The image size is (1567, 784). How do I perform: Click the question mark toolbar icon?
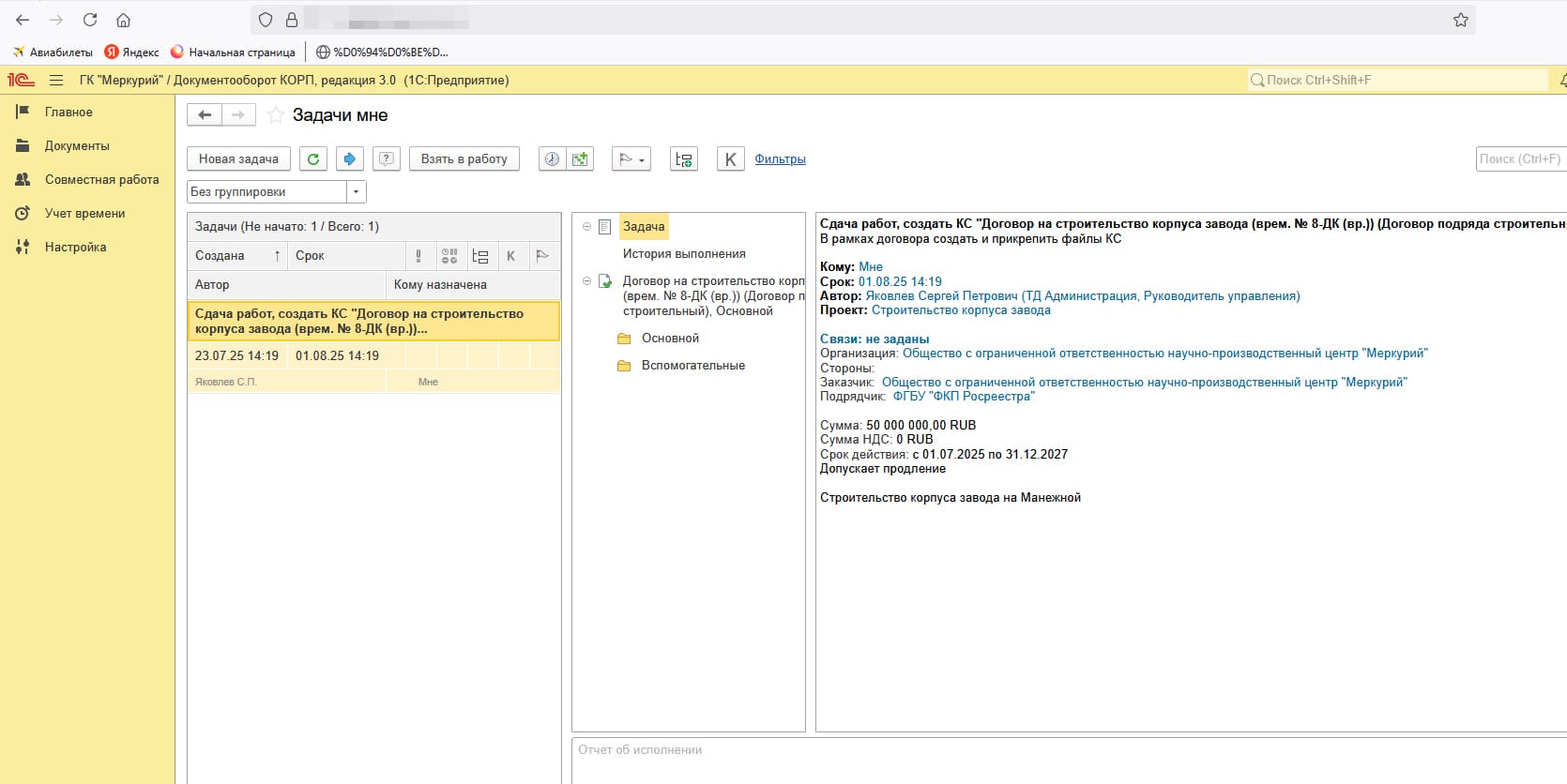[x=386, y=159]
